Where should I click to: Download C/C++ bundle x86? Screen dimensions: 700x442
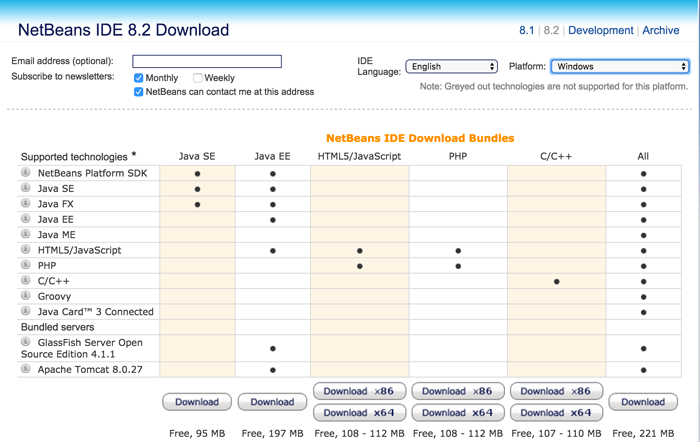coord(556,391)
